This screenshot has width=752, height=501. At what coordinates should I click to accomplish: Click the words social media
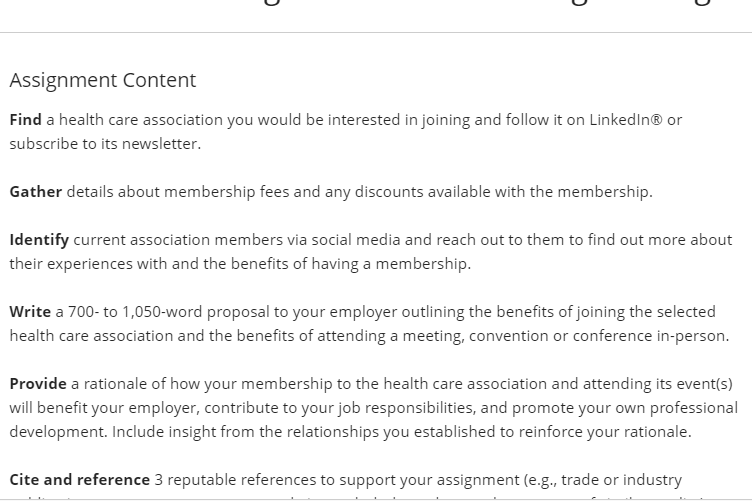tap(356, 240)
